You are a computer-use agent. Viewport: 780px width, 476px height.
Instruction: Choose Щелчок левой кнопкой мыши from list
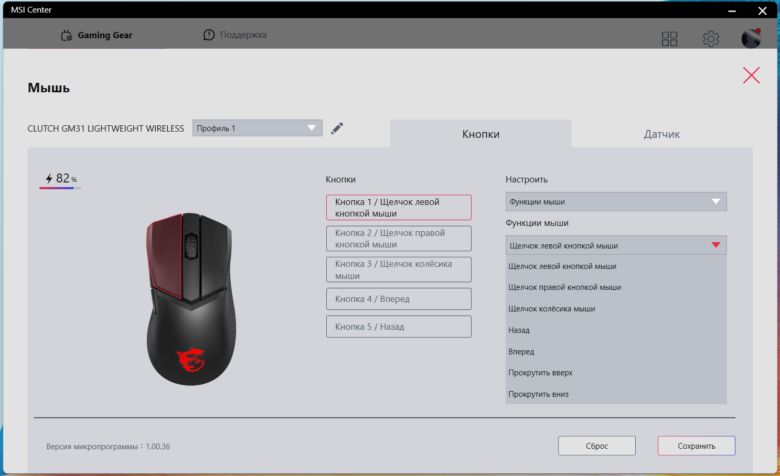[616, 266]
